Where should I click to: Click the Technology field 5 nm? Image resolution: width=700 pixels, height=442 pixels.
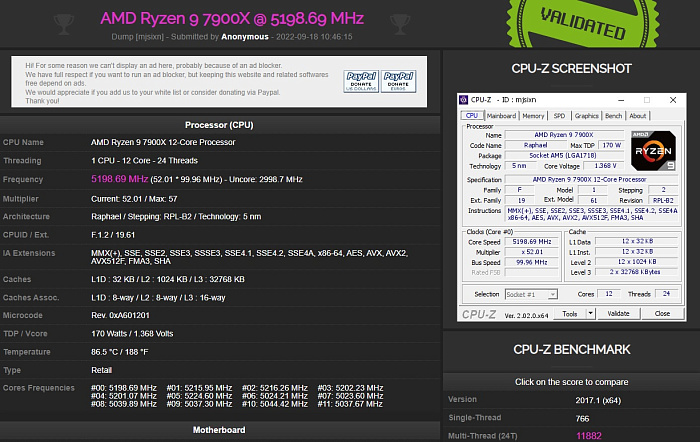point(519,166)
